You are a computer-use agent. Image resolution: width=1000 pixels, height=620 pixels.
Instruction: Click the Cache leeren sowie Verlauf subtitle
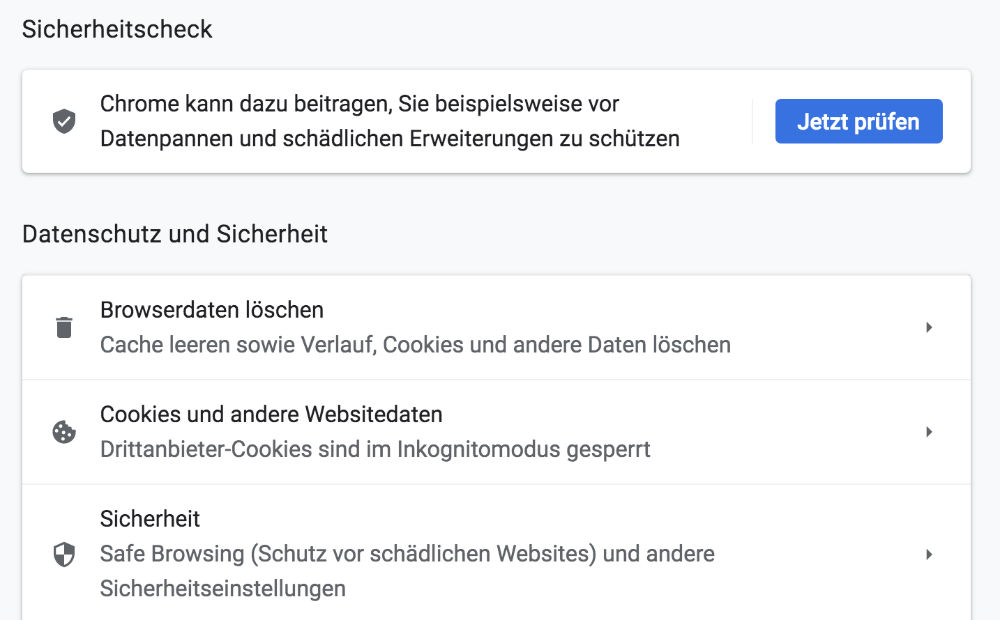click(x=415, y=345)
